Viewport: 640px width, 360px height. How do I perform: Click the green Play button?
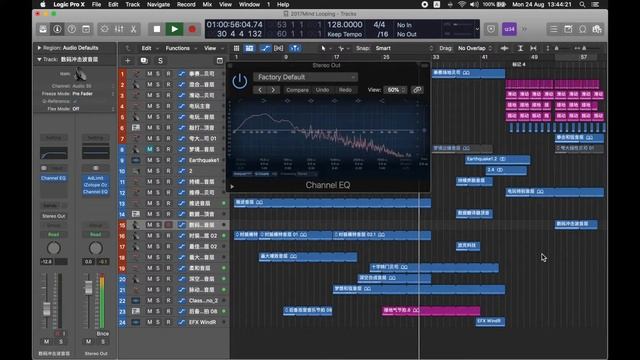click(x=174, y=29)
